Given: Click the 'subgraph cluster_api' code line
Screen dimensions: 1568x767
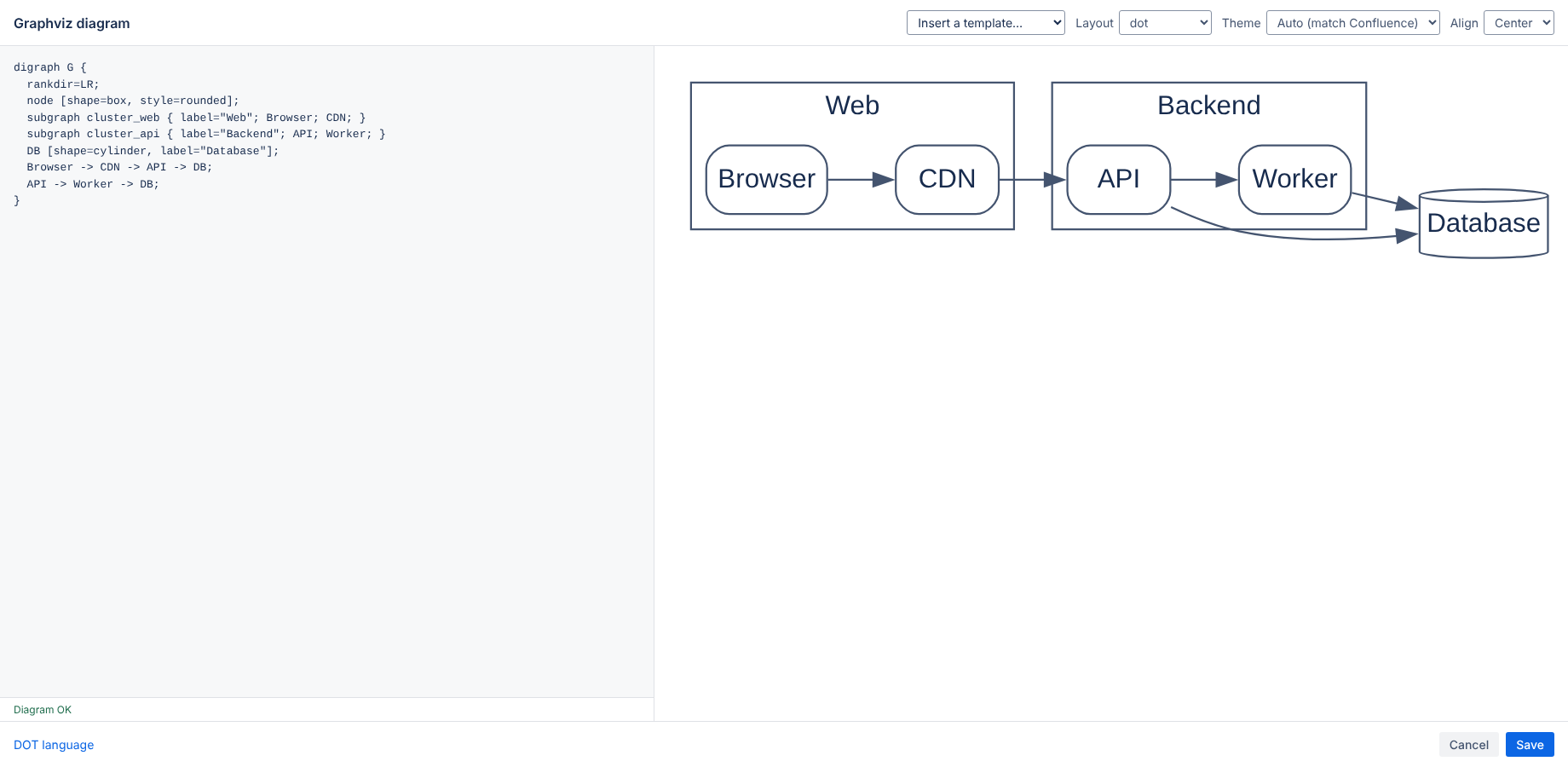Looking at the screenshot, I should tap(206, 134).
